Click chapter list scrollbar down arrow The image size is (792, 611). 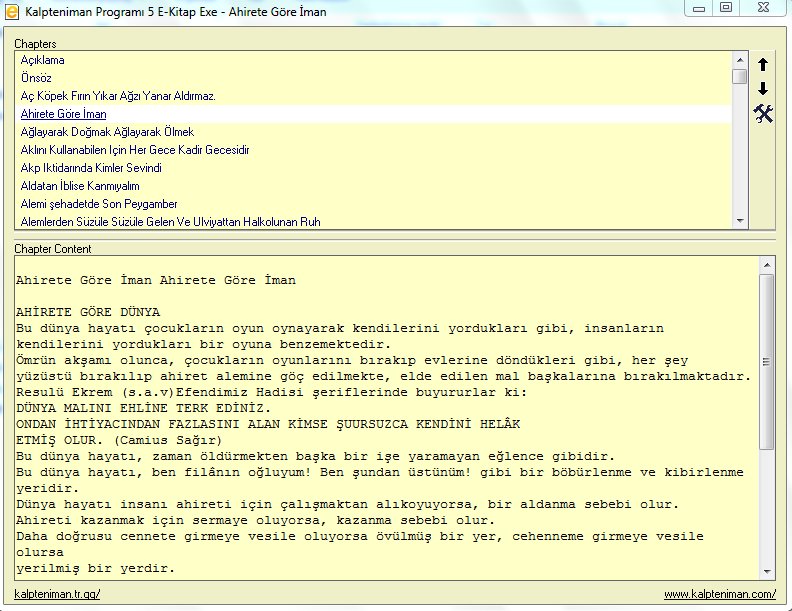pyautogui.click(x=740, y=221)
